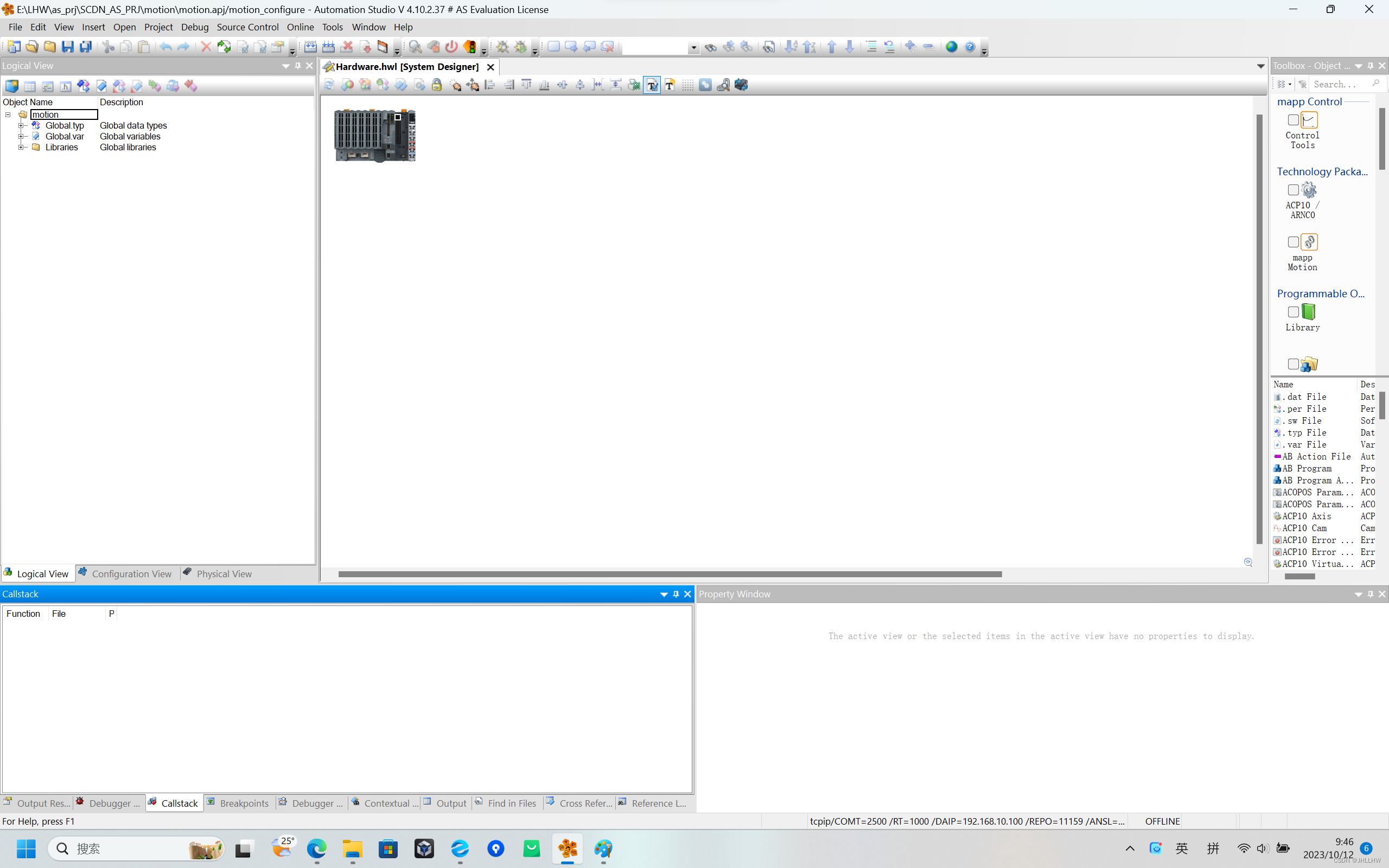This screenshot has height=868, width=1389.
Task: Expand the Global.var tree node
Action: pos(22,136)
